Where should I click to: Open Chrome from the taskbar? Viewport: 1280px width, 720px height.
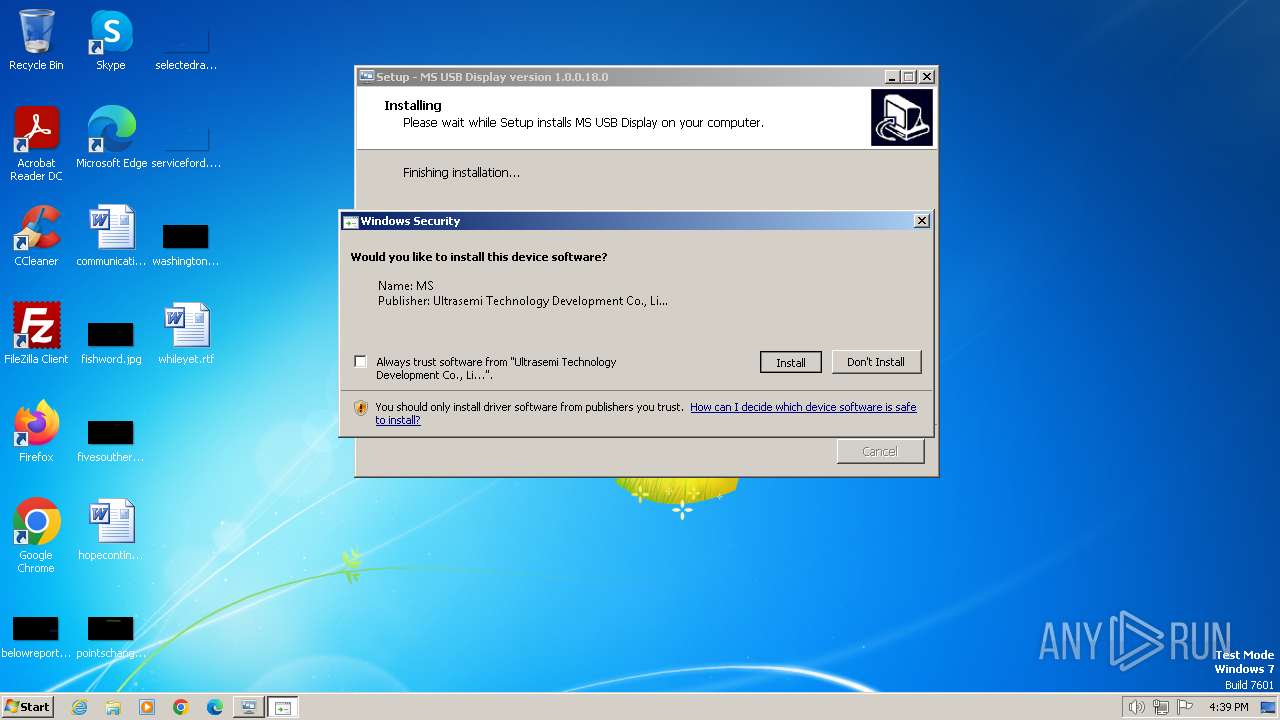coord(181,707)
